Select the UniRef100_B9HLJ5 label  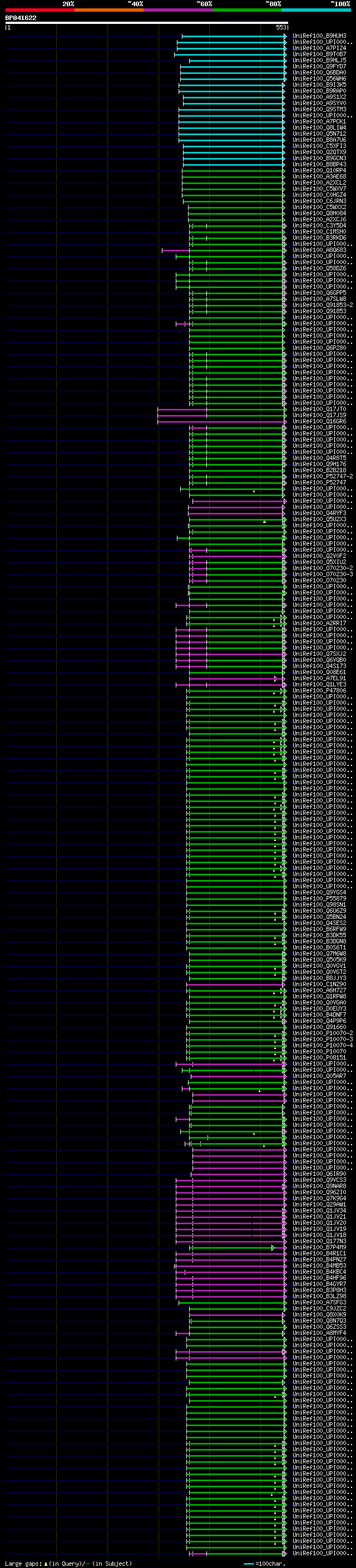319,60
